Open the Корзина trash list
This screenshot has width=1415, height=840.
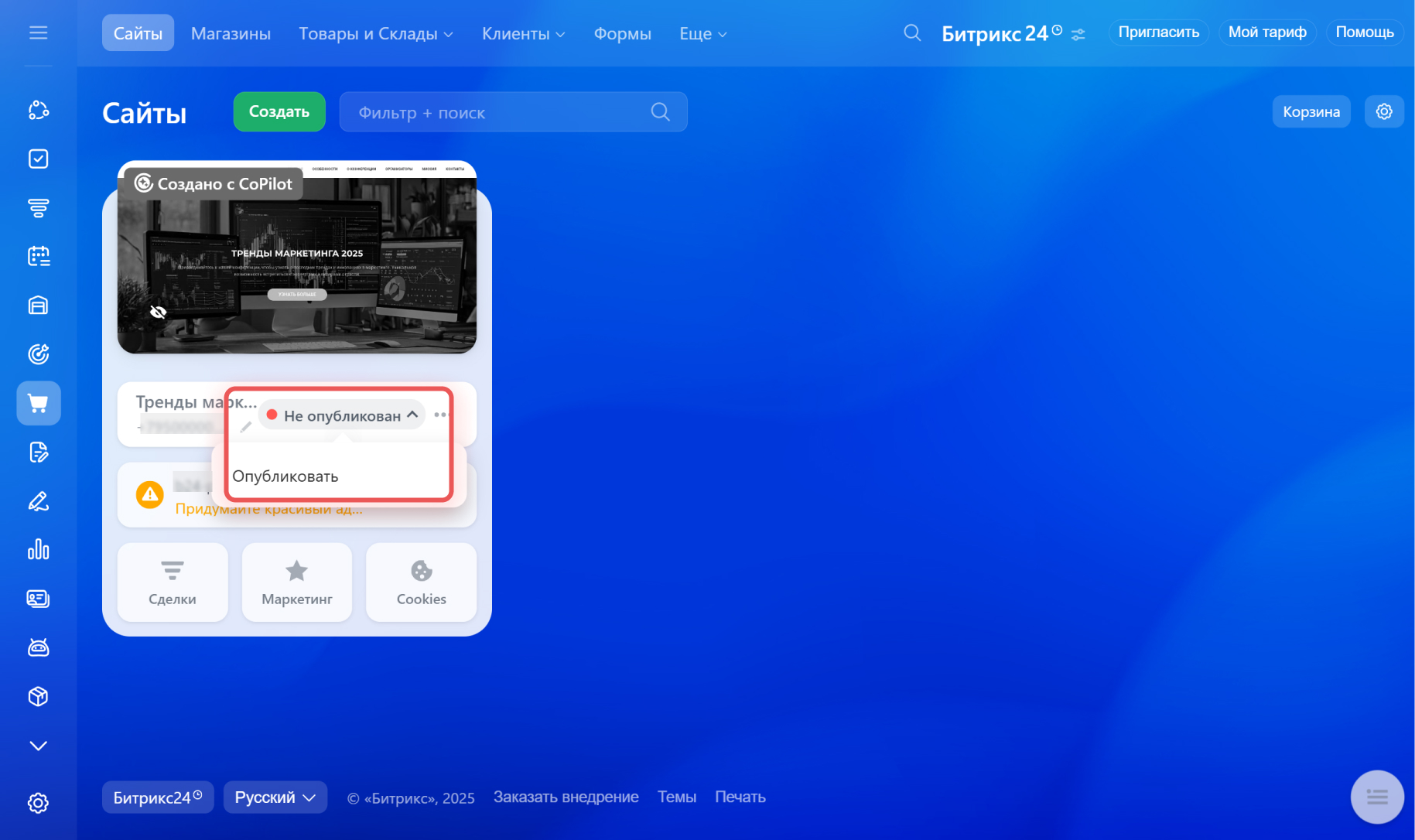(1311, 111)
